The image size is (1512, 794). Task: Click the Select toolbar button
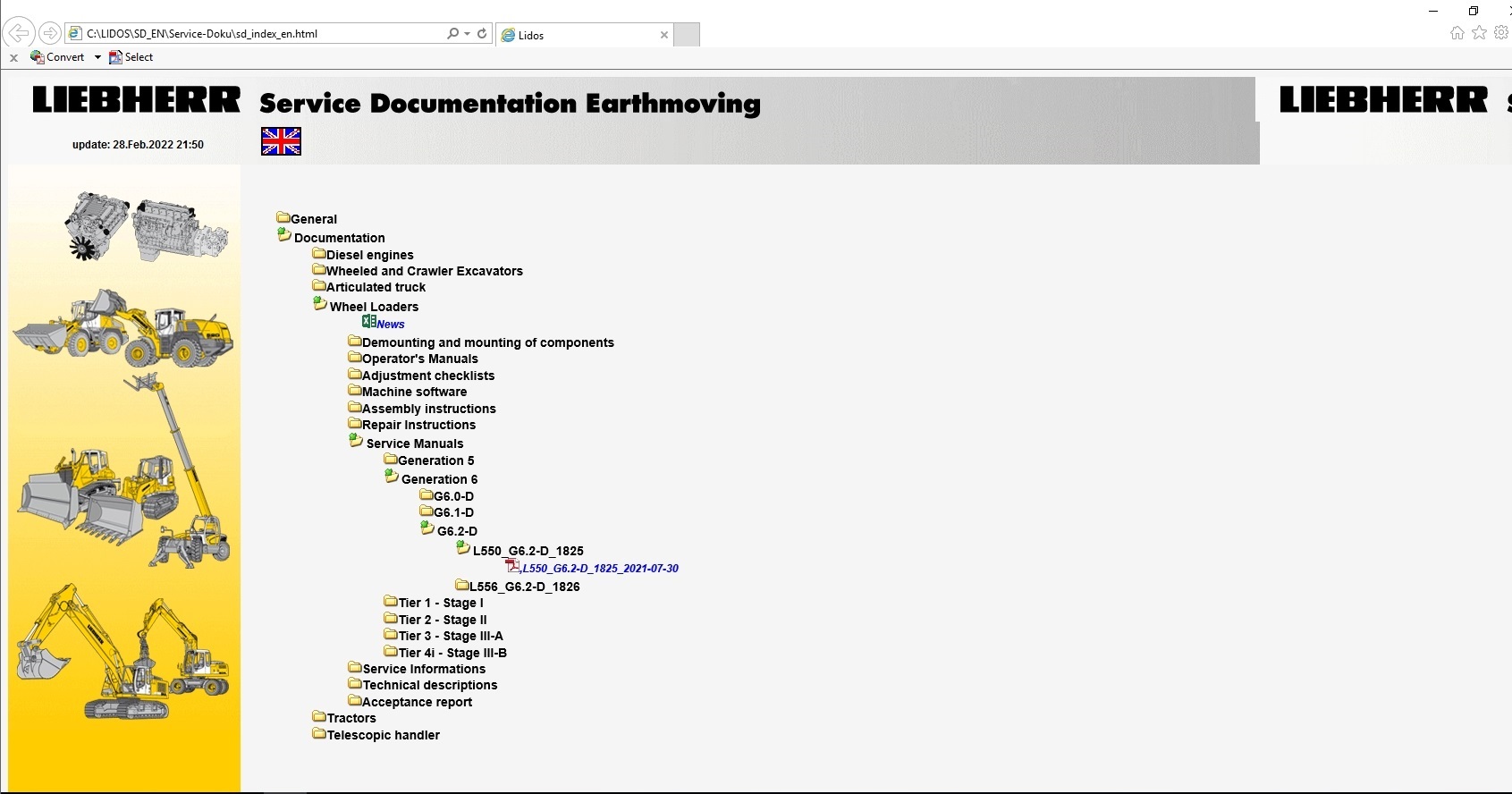pyautogui.click(x=131, y=57)
